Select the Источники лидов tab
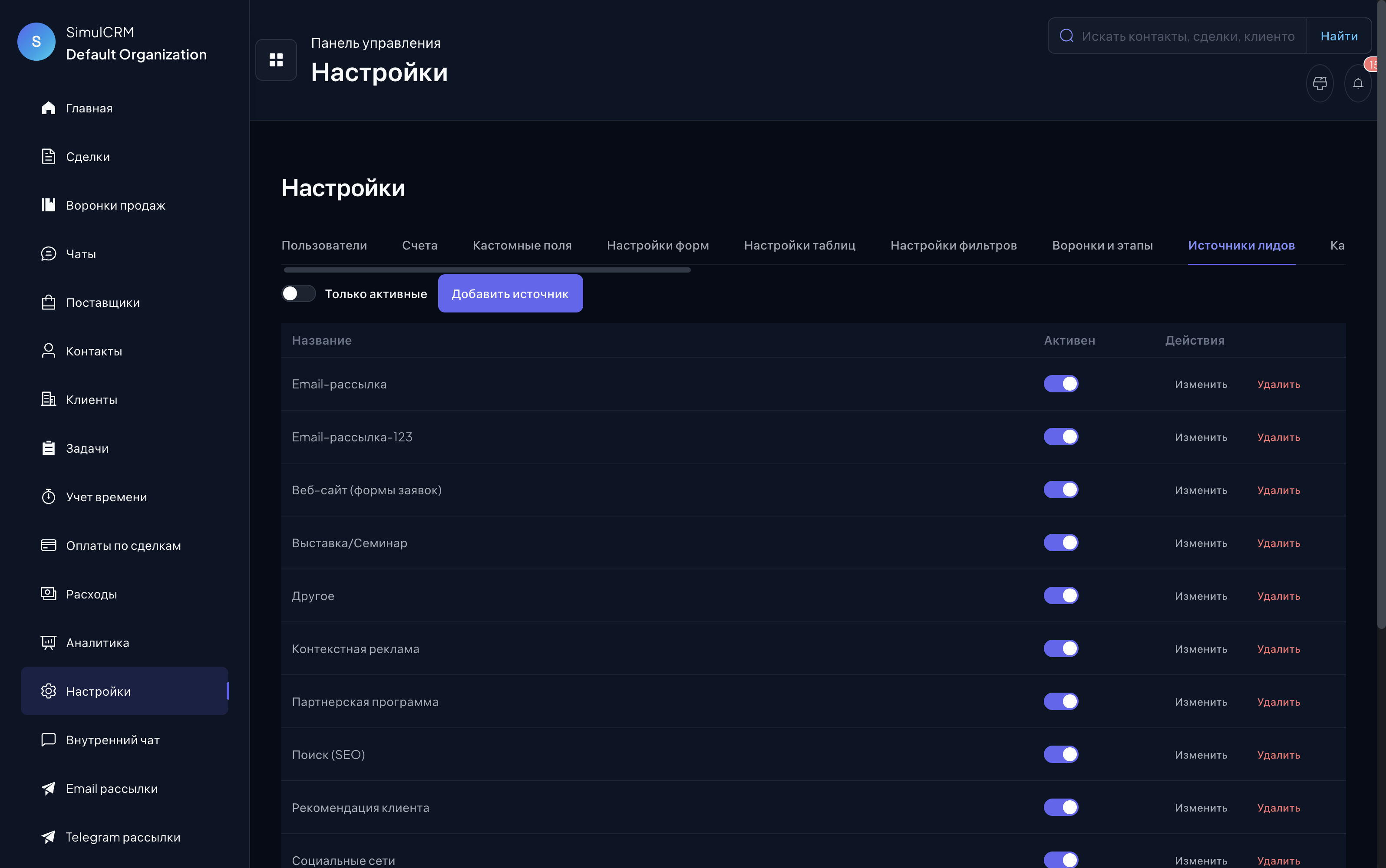This screenshot has height=868, width=1386. click(1241, 245)
